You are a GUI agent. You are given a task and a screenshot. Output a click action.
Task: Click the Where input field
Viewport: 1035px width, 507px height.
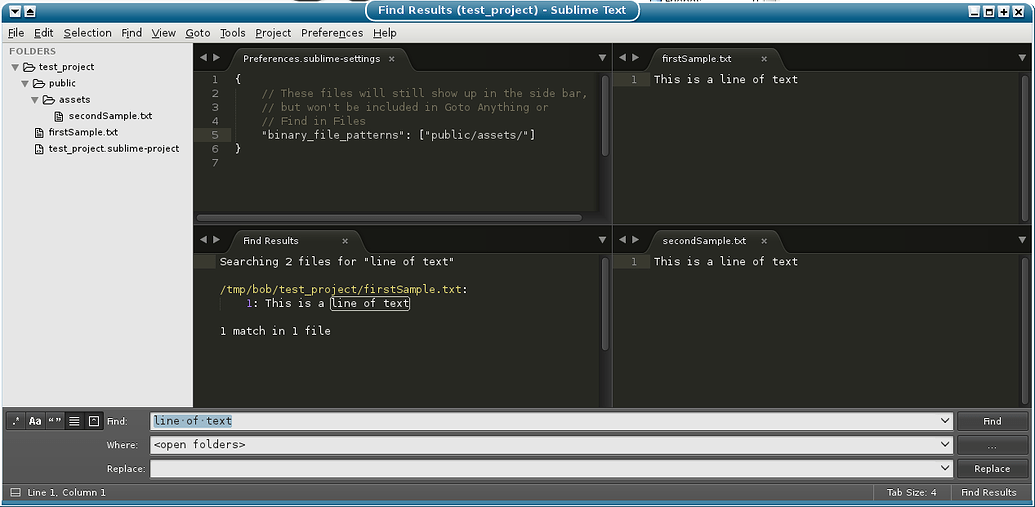(552, 445)
